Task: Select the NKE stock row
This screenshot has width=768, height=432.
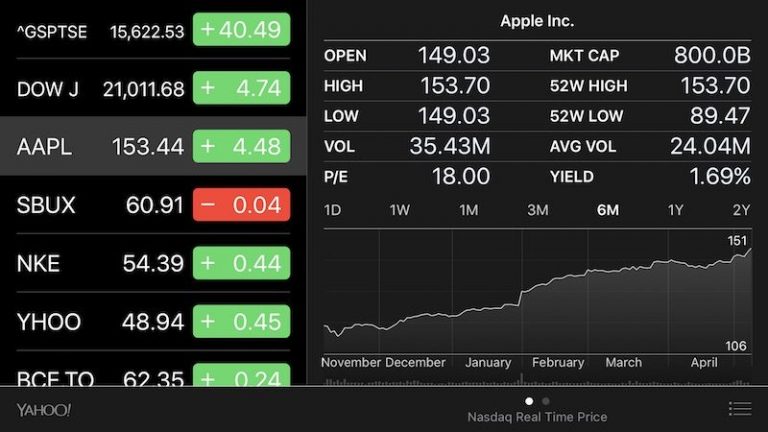Action: pos(100,263)
